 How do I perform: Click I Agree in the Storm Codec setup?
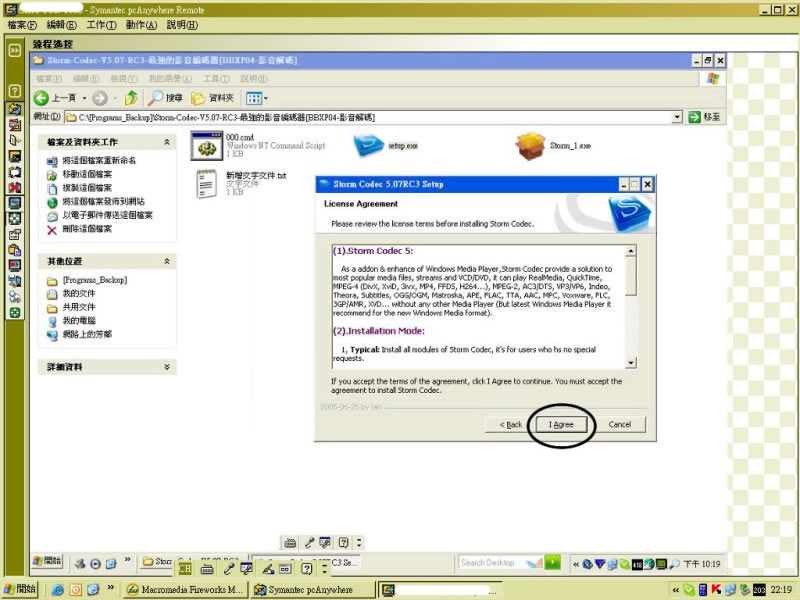pyautogui.click(x=561, y=424)
